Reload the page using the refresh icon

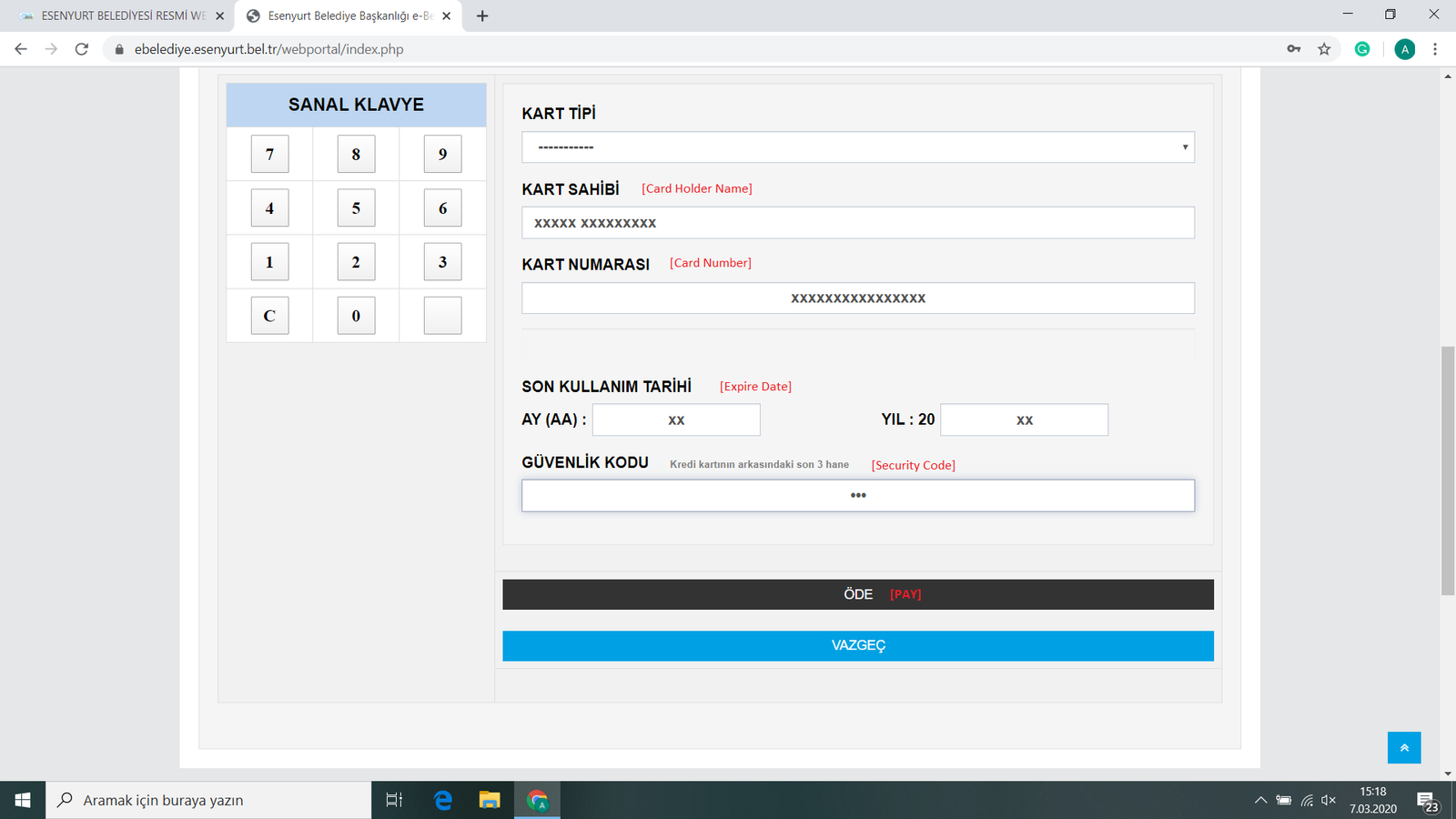82,49
